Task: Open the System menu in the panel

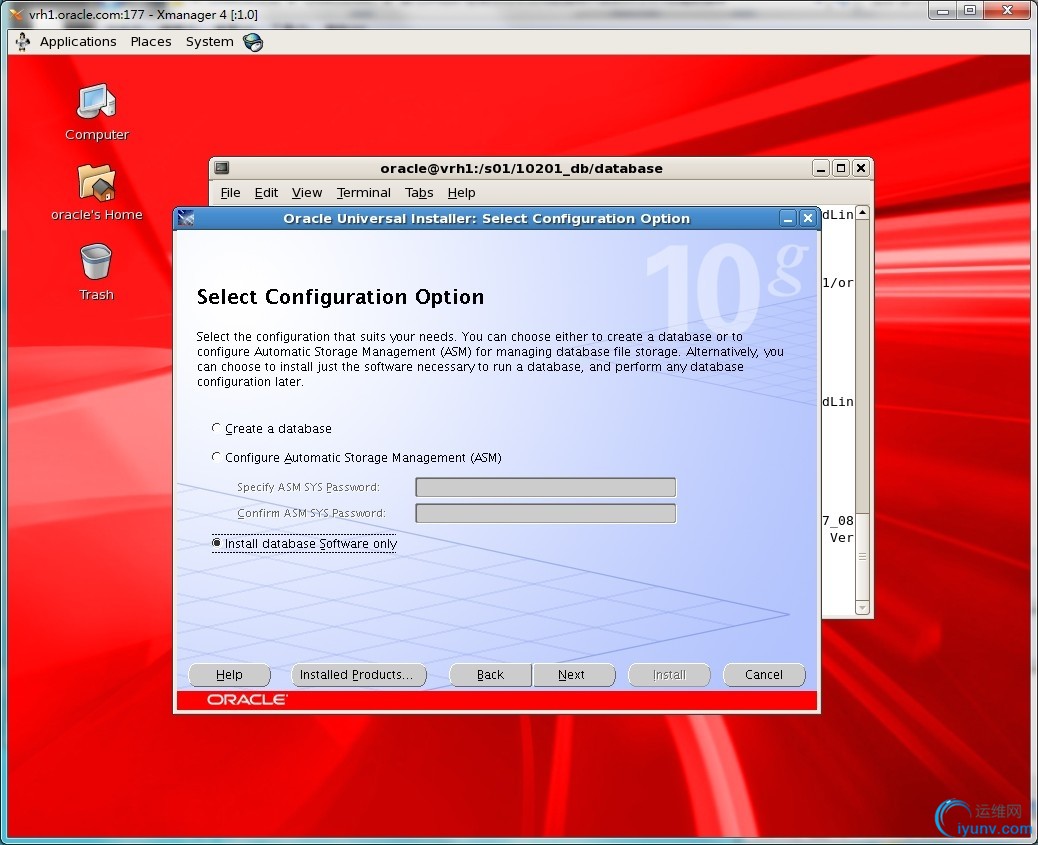Action: click(x=209, y=42)
